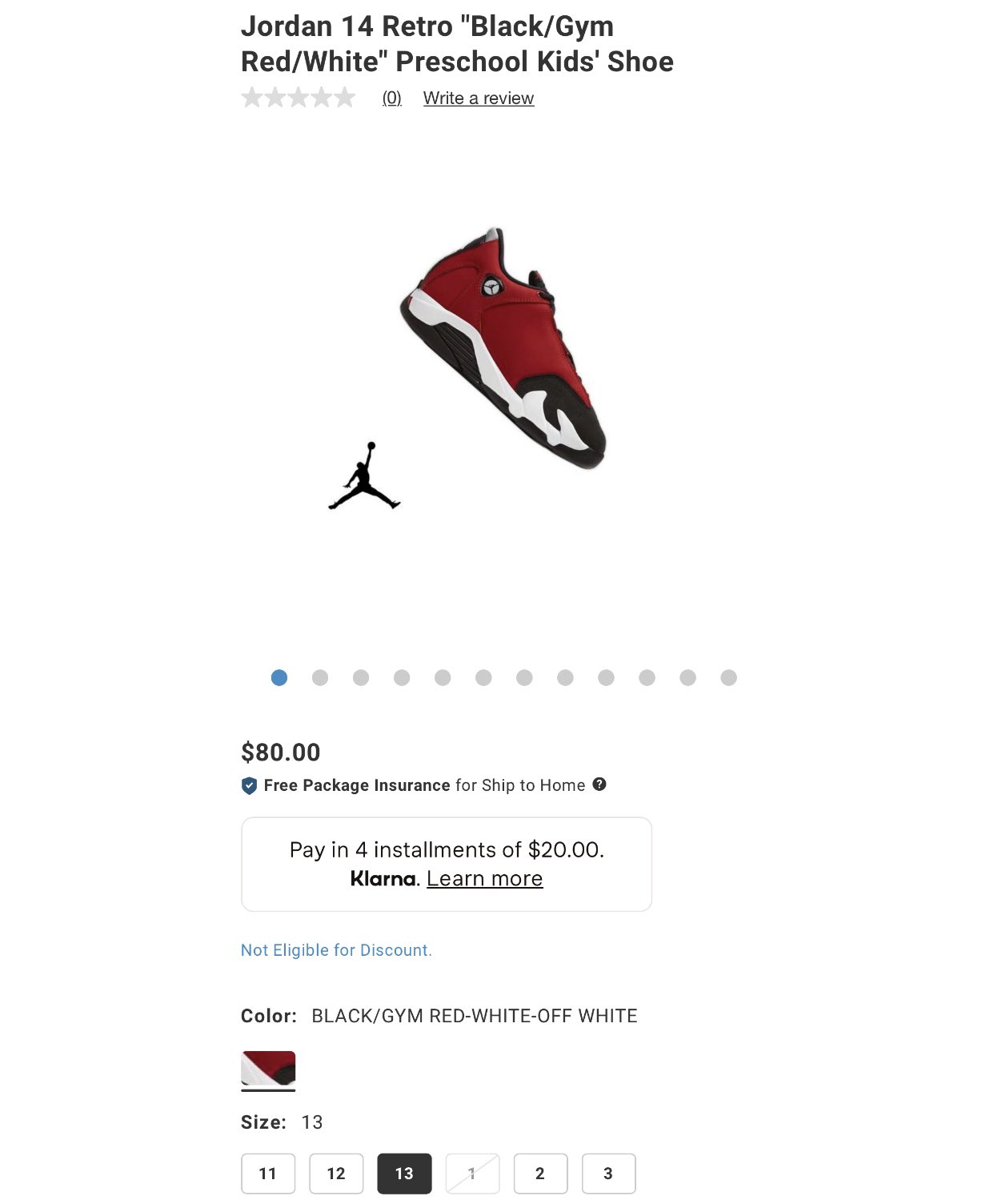Click the red Jordan 14 shoe image

click(x=503, y=348)
